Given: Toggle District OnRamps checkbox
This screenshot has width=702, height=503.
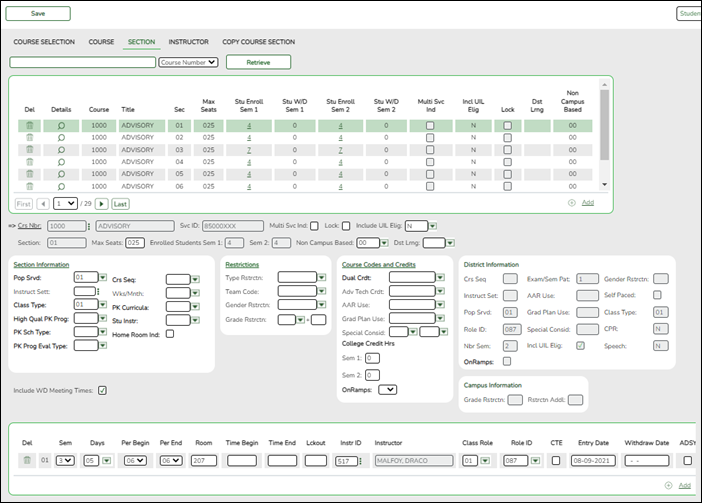Looking at the screenshot, I should 507,361.
